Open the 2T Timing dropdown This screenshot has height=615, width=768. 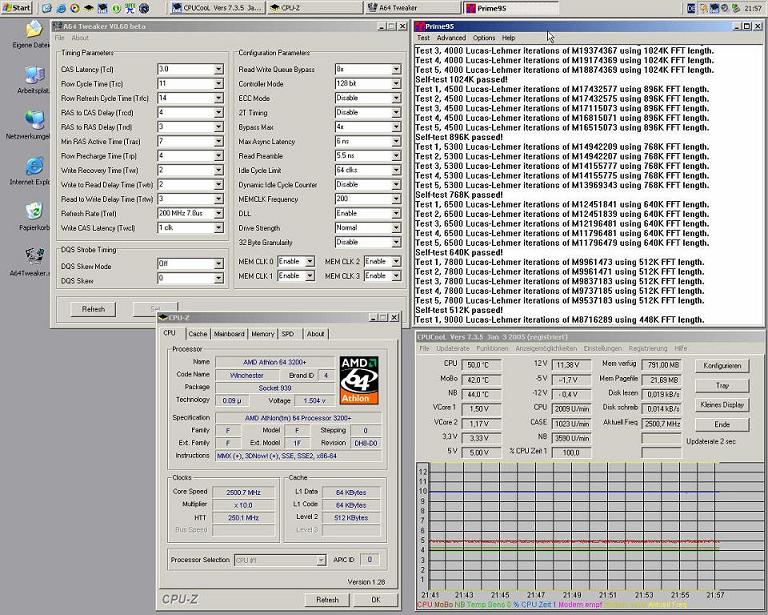[396, 113]
